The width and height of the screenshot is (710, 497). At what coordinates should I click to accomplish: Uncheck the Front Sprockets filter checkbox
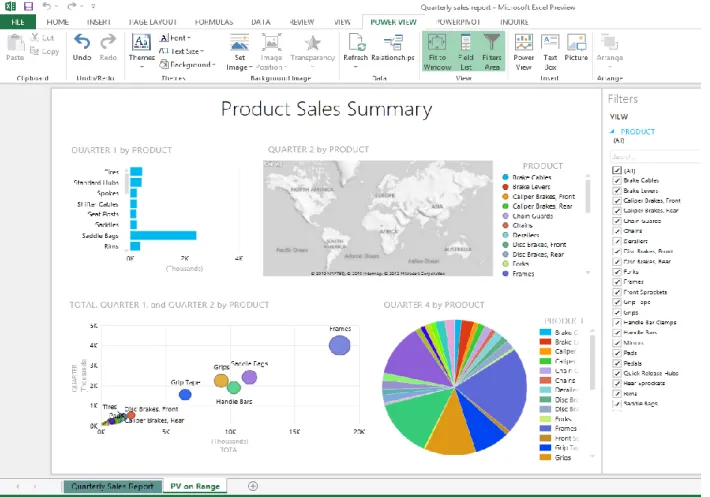[616, 292]
